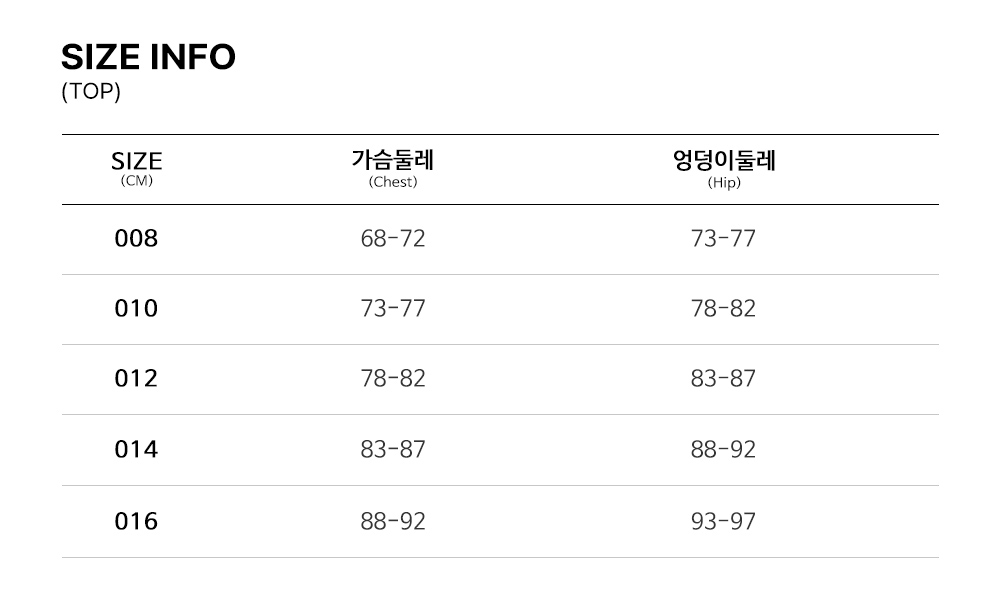This screenshot has width=1000, height=600.
Task: Click the (TOP) subtitle label
Action: [91, 92]
